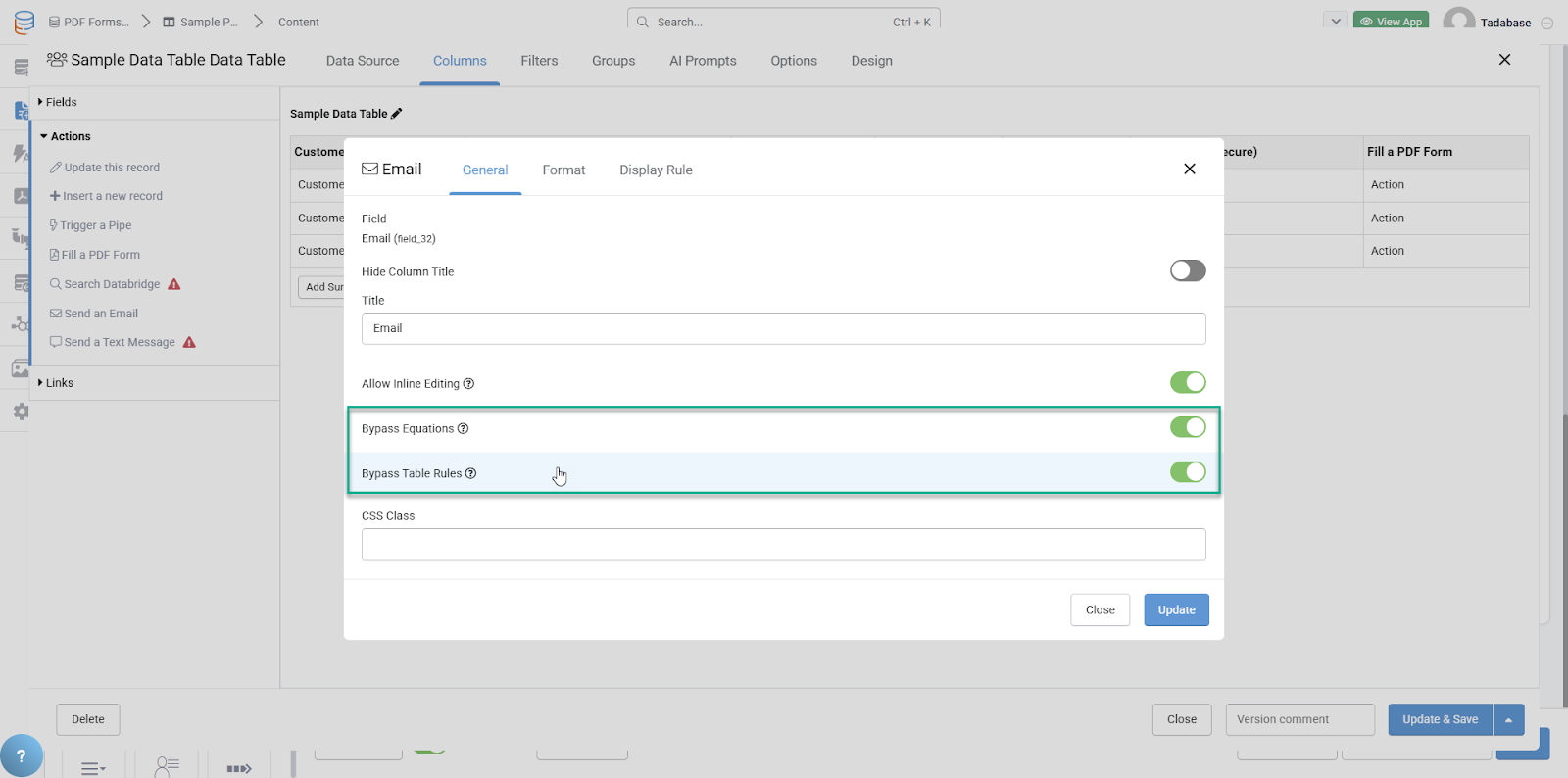This screenshot has height=778, width=1568.
Task: Click the help icon beside Bypass Equations
Action: click(x=463, y=428)
